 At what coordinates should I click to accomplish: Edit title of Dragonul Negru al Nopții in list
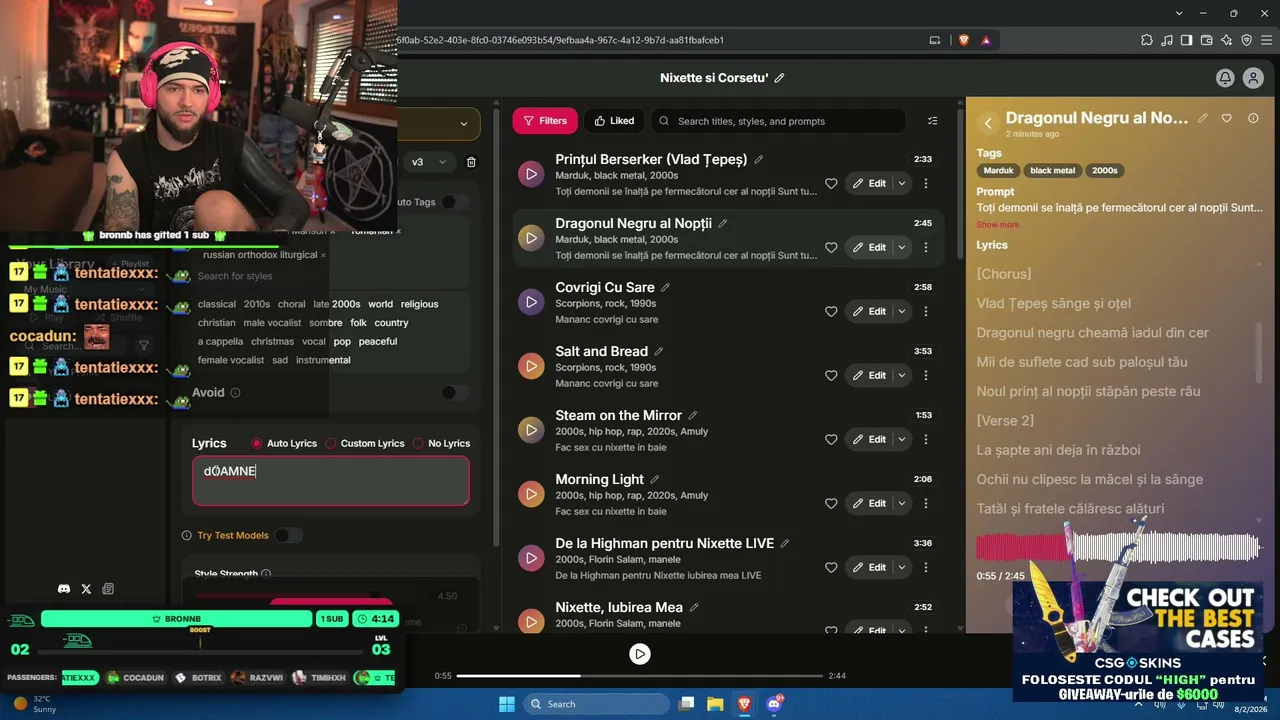pos(723,224)
